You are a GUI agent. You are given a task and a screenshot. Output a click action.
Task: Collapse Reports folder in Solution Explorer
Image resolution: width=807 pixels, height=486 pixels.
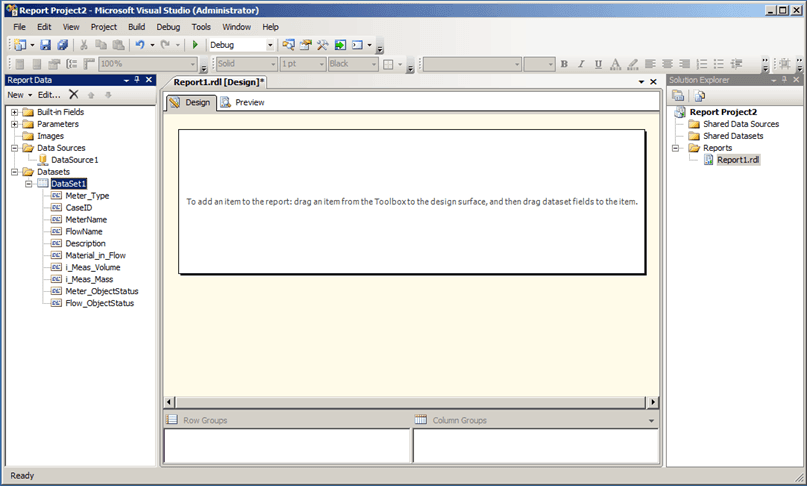[675, 148]
